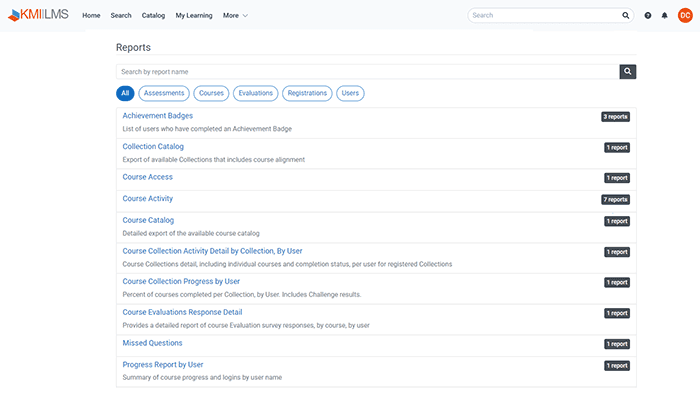700x393 pixels.
Task: Open the DC user avatar menu
Action: 685,15
